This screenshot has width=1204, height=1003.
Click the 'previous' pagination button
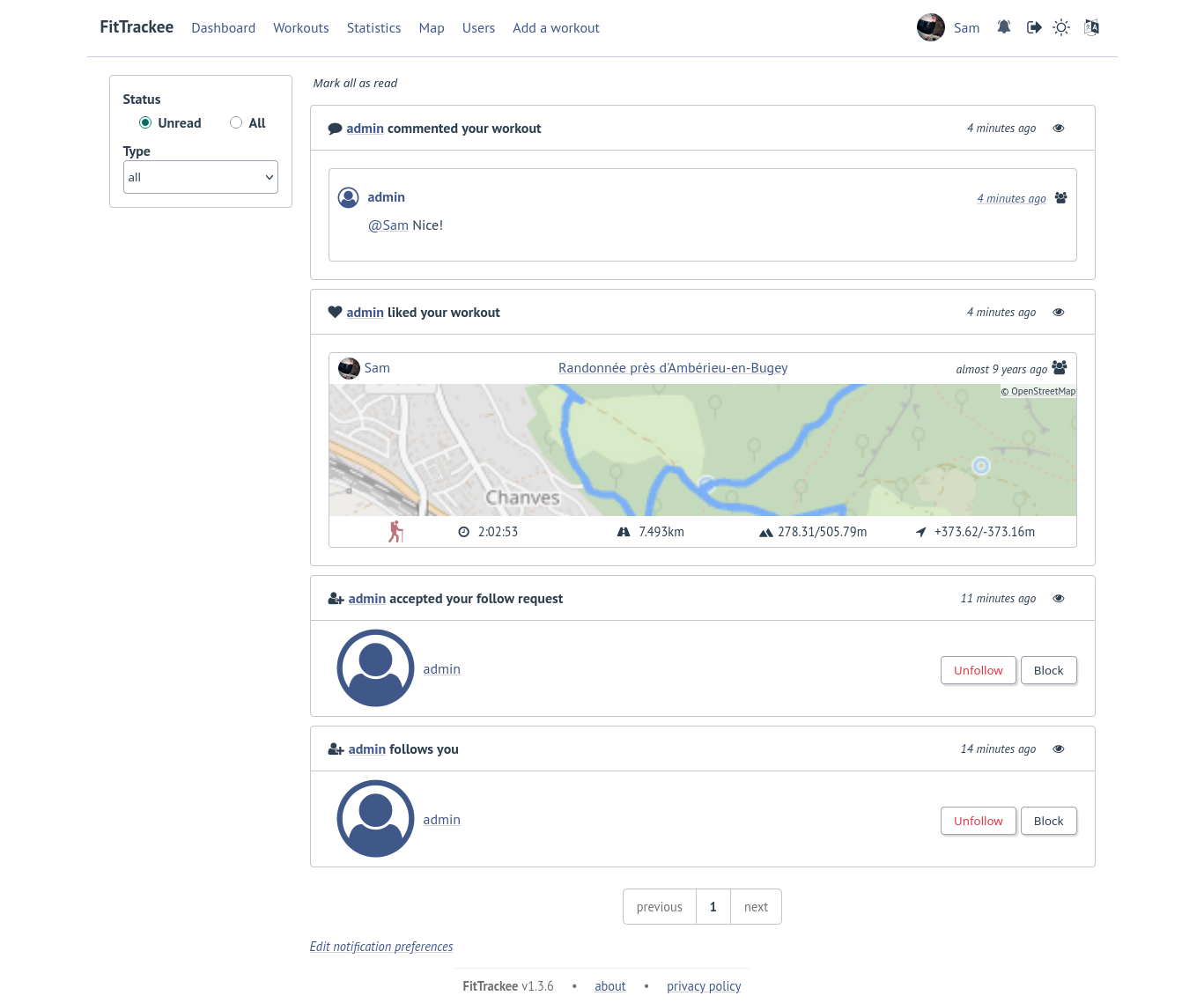[x=660, y=907]
